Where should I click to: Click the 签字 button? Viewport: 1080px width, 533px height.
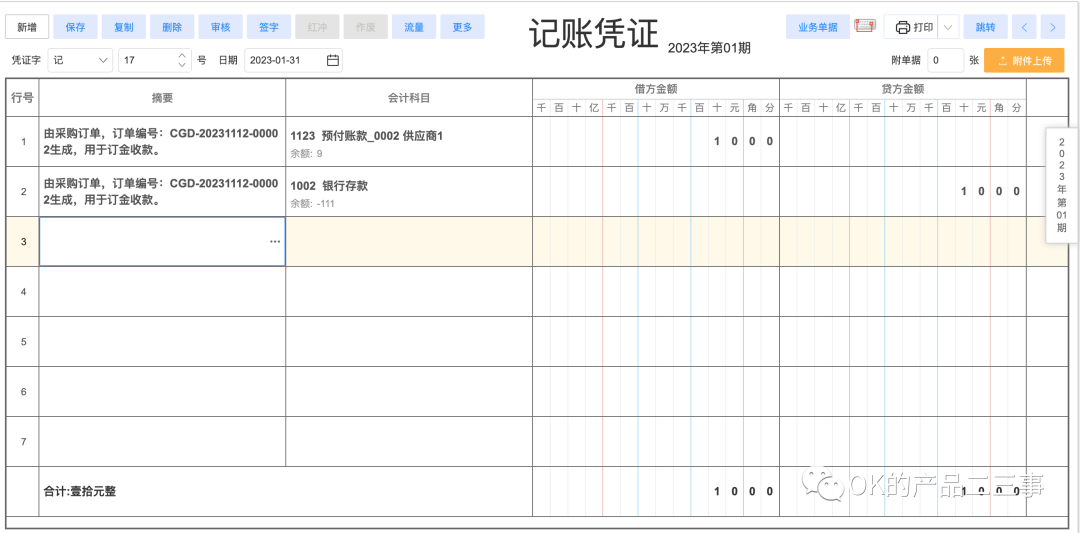coord(269,28)
